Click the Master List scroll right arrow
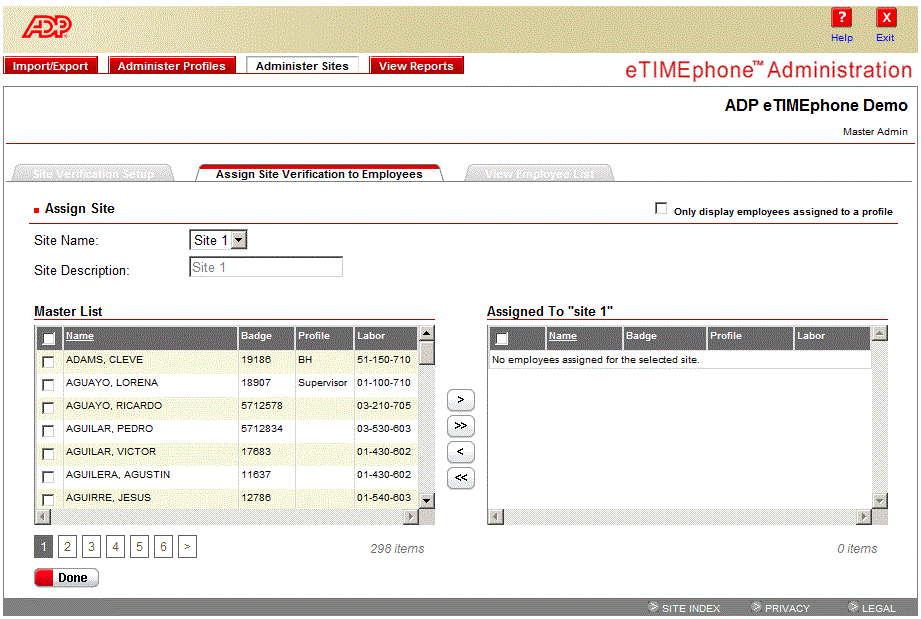This screenshot has height=619, width=921. [x=411, y=517]
